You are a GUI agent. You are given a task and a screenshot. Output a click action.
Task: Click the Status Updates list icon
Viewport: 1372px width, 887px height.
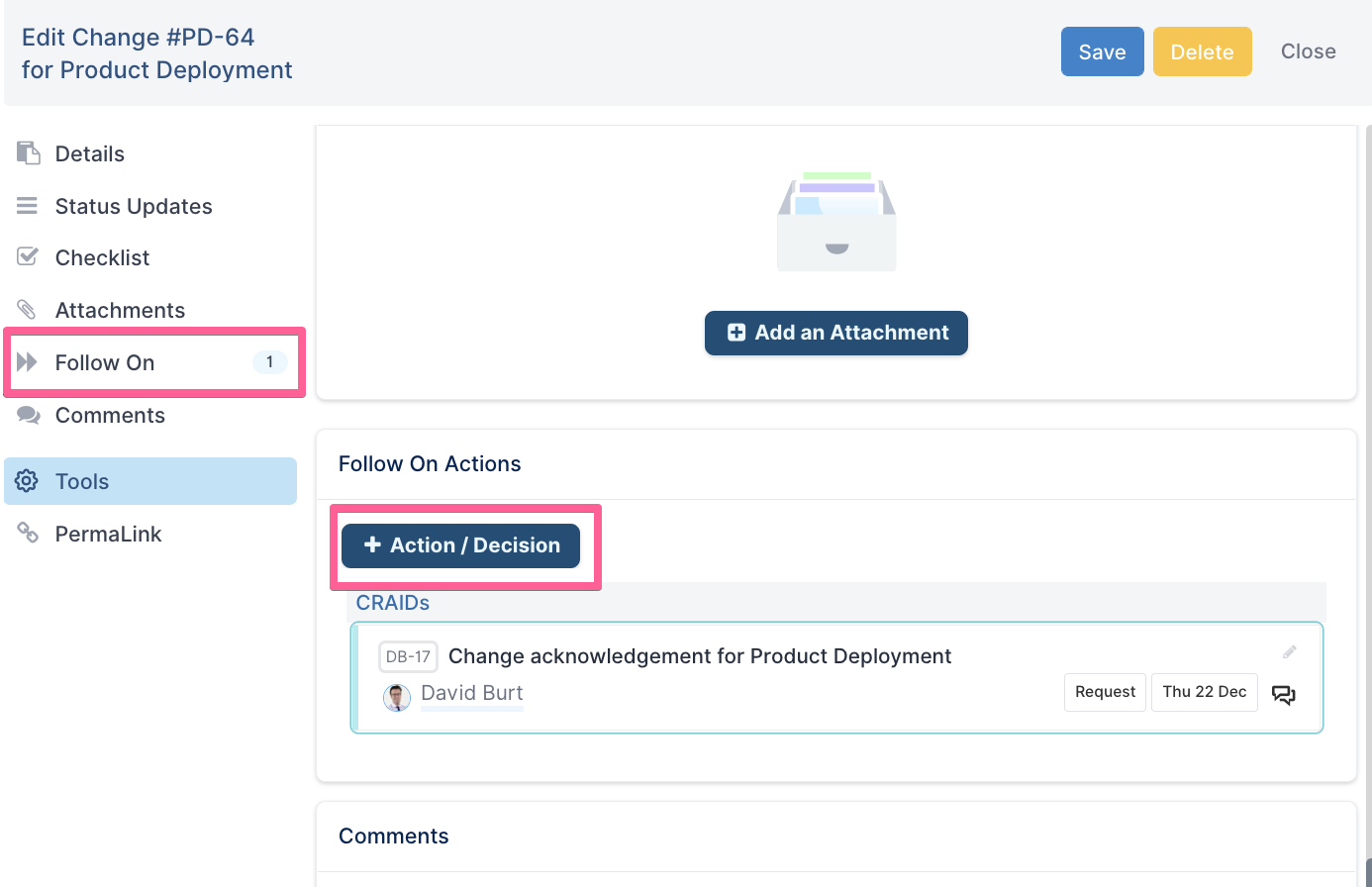point(28,206)
